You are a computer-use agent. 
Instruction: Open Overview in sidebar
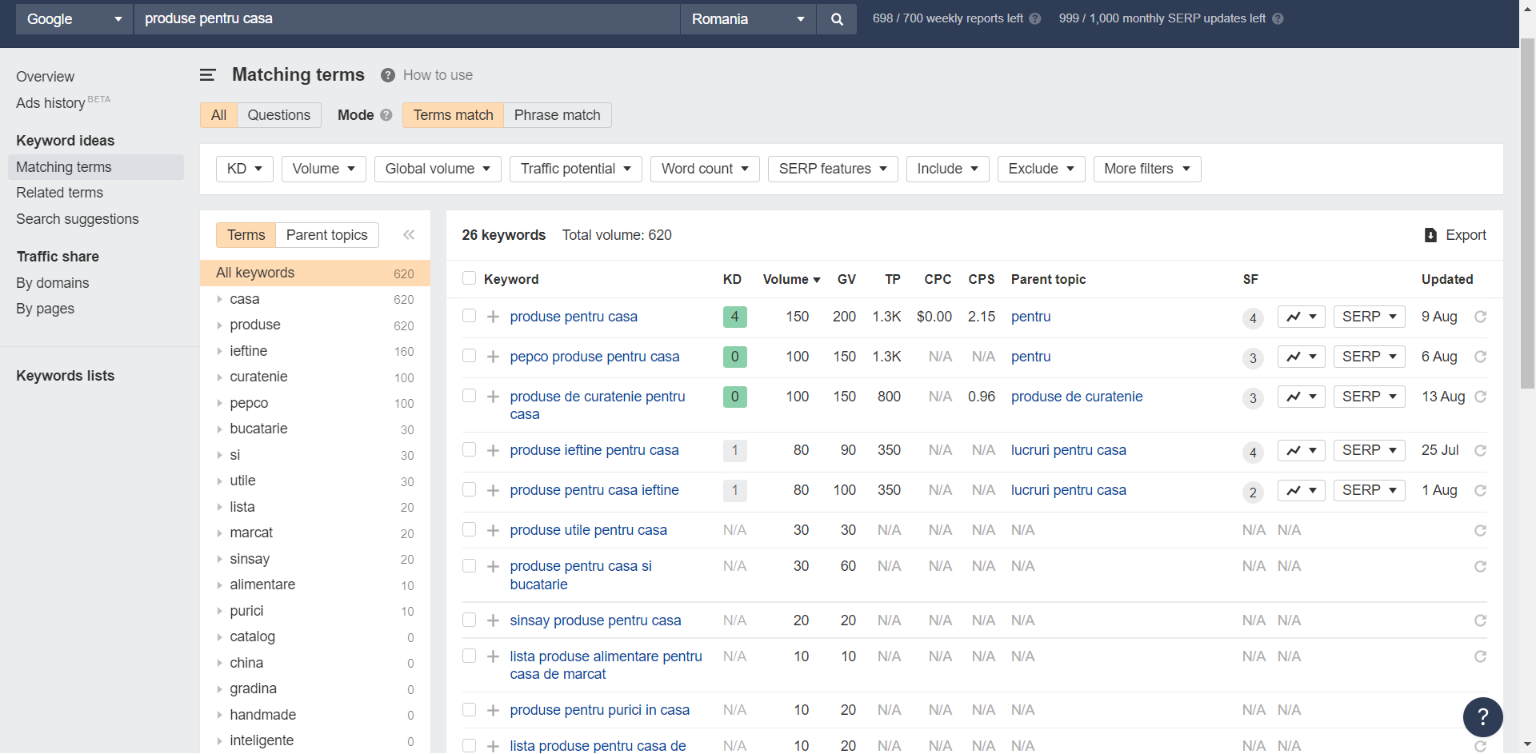pos(45,77)
